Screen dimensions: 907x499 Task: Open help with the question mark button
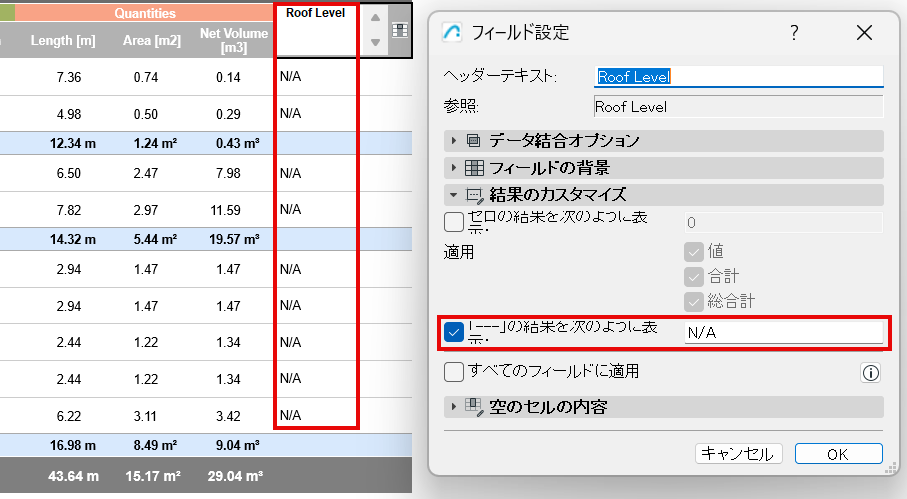point(794,32)
